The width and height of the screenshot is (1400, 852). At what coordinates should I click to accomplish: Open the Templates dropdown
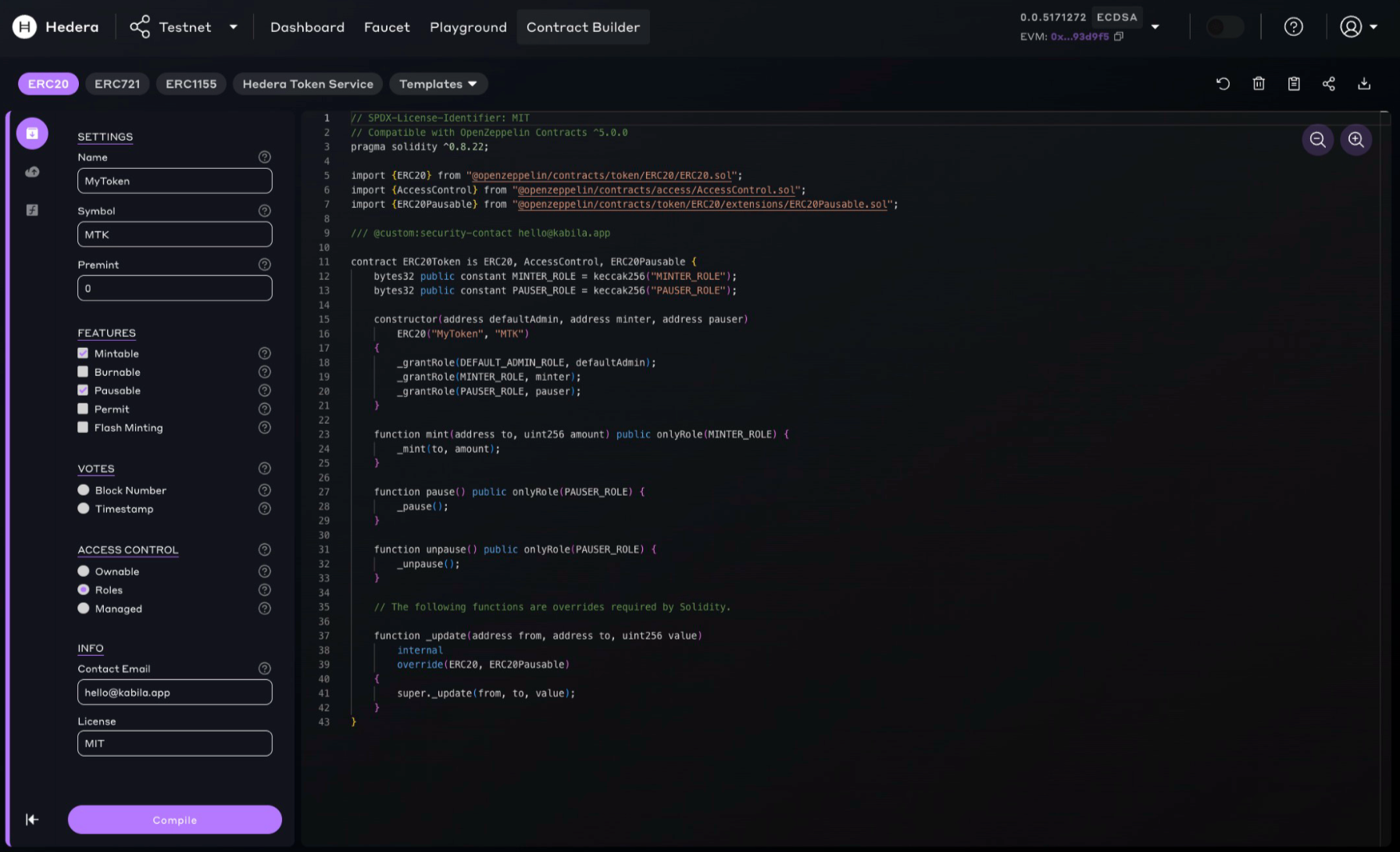pos(438,84)
